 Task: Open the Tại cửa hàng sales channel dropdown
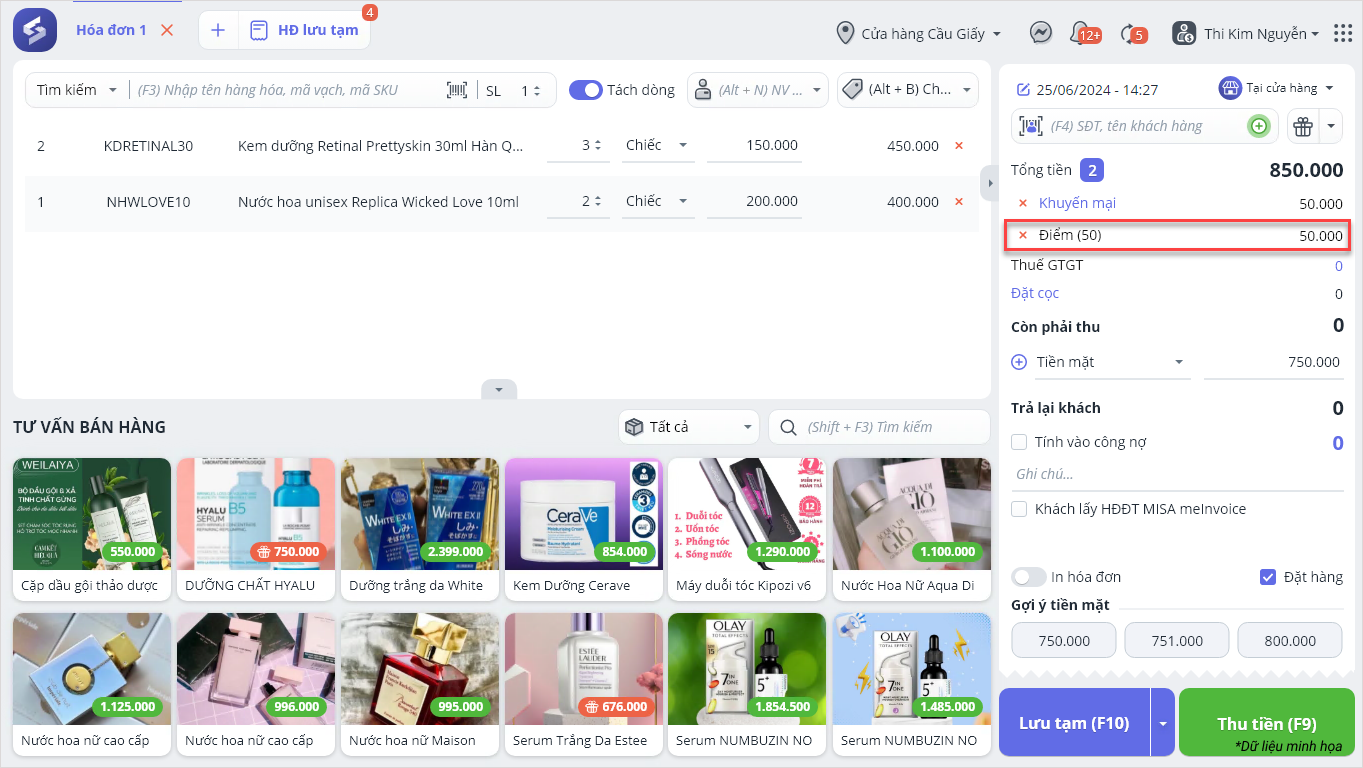1276,88
